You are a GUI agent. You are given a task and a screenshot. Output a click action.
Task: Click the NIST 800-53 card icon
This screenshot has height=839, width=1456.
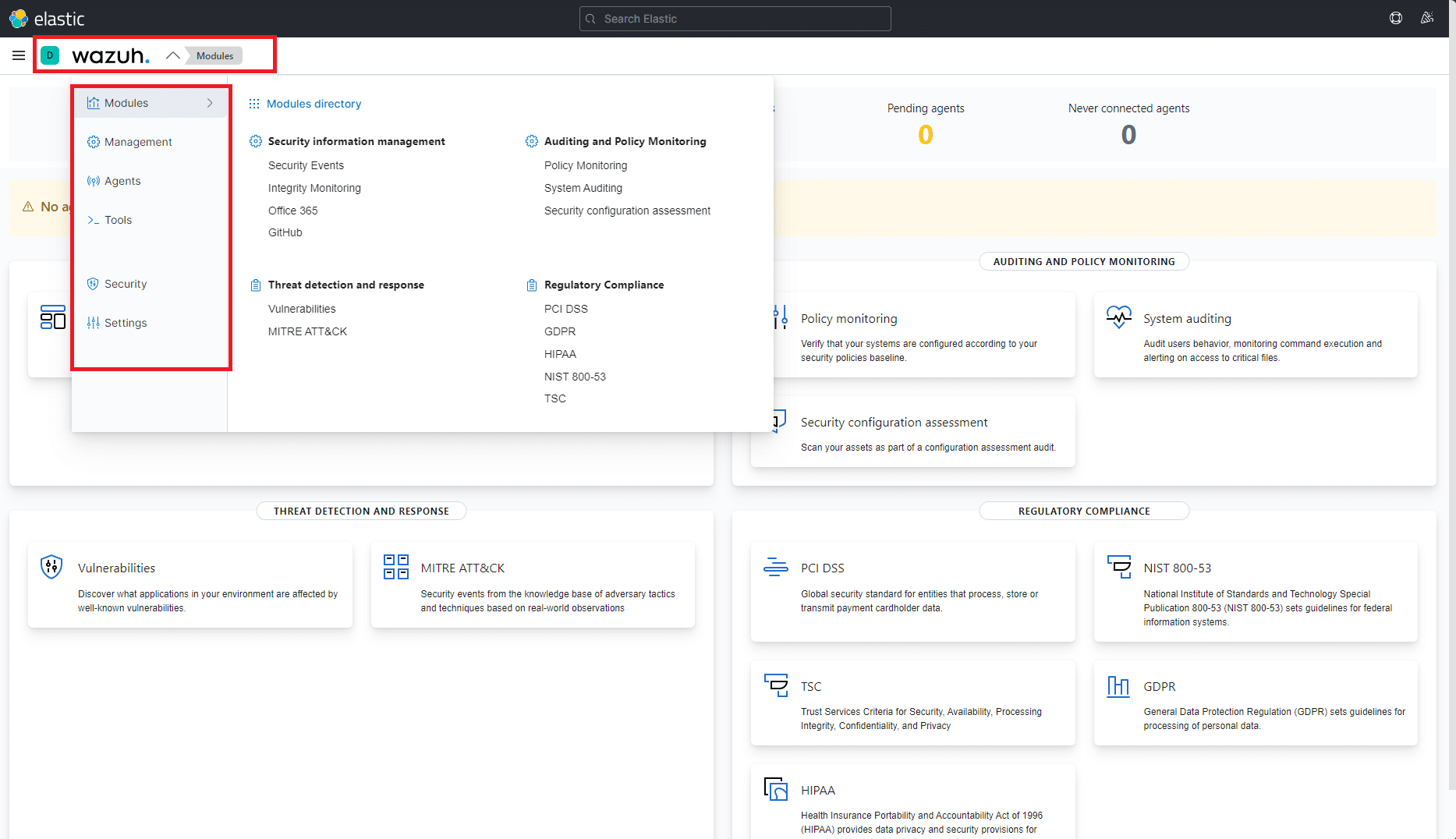[1119, 567]
